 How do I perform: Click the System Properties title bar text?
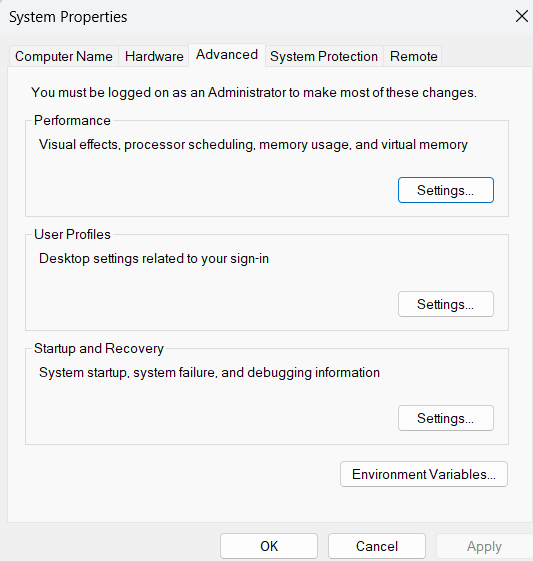tap(68, 17)
